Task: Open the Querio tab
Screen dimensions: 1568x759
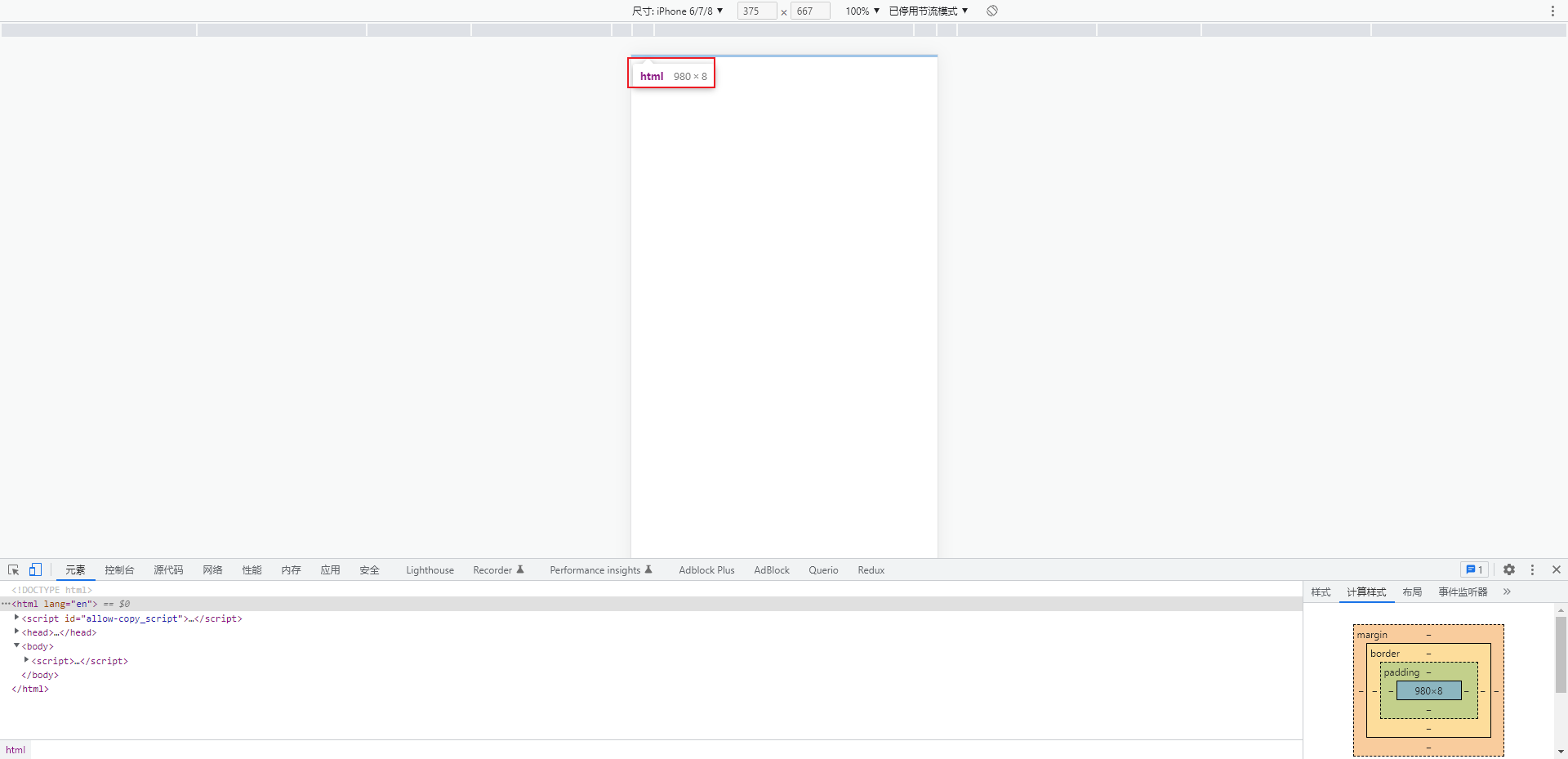Action: point(823,570)
